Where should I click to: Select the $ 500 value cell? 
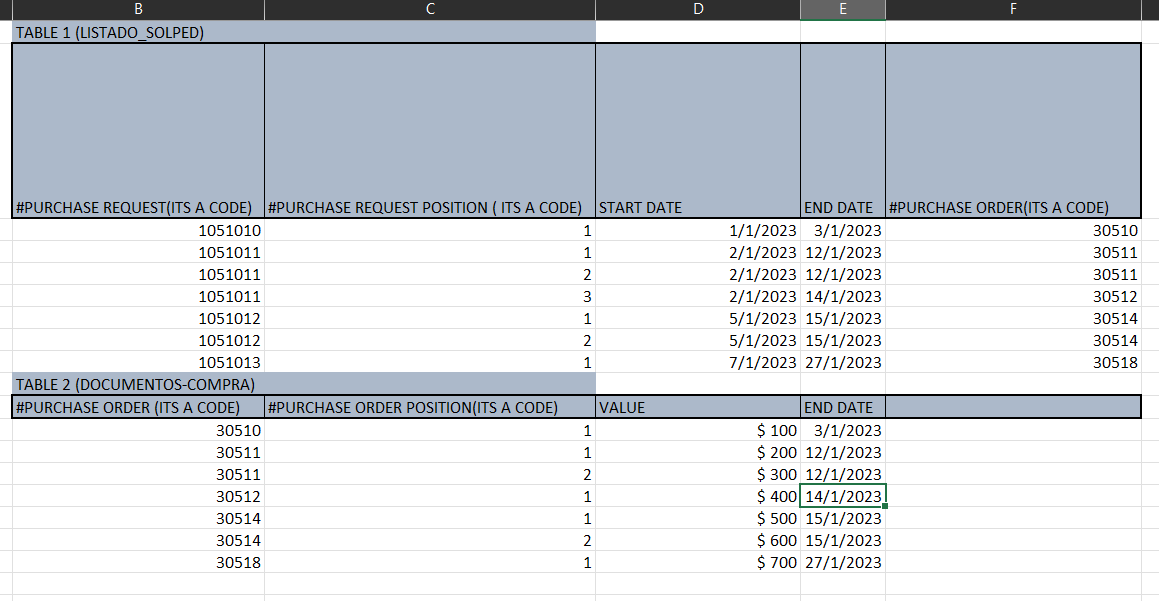pyautogui.click(x=698, y=518)
